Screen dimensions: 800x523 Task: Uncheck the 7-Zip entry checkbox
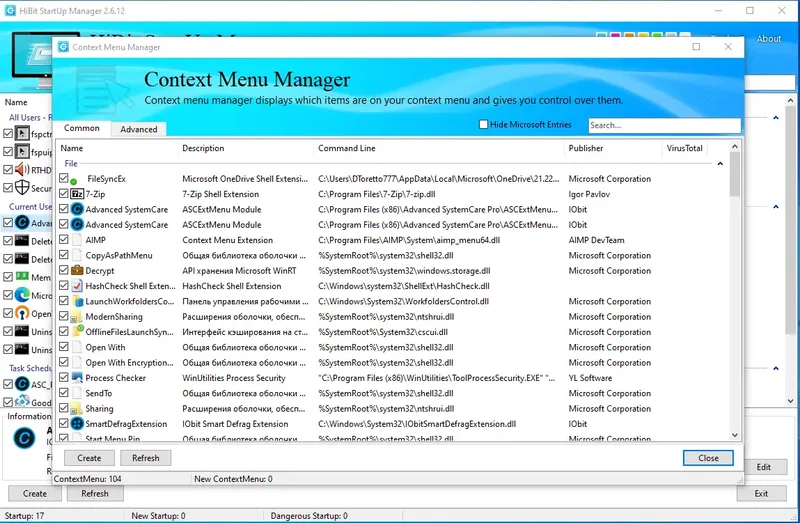coord(63,193)
